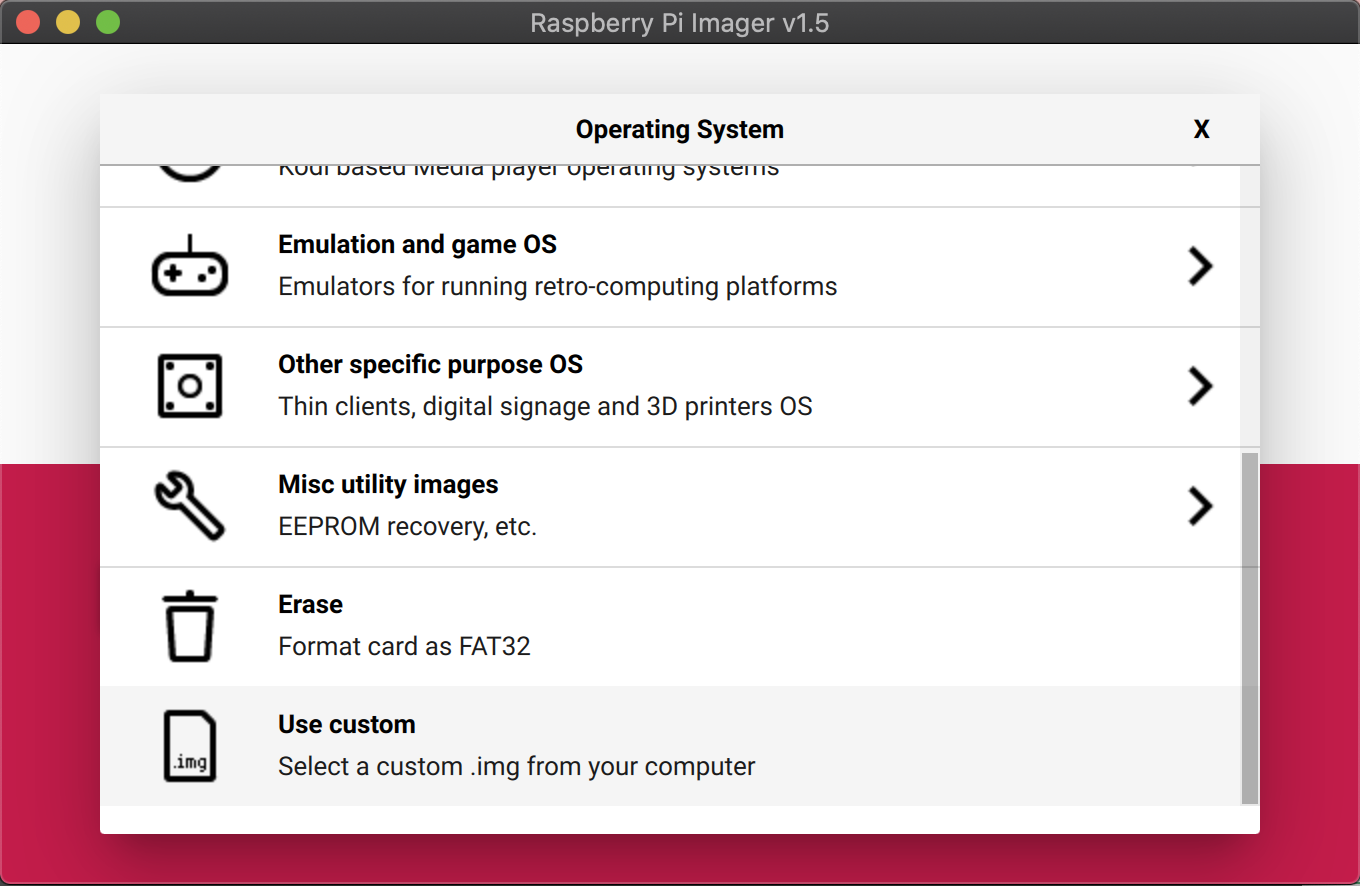This screenshot has height=886, width=1360.
Task: Click 'Thin clients, digital signage and 3D printers OS' text
Action: click(545, 407)
